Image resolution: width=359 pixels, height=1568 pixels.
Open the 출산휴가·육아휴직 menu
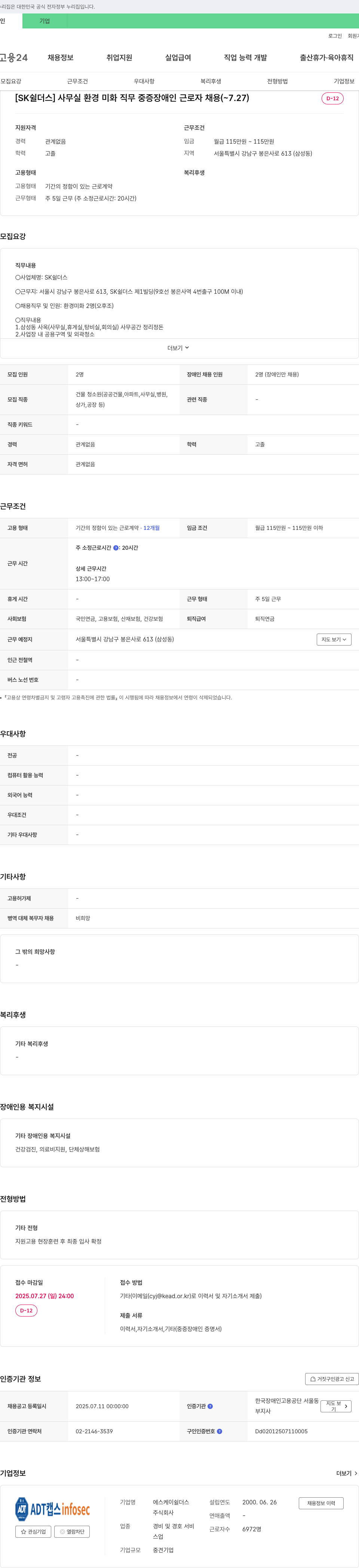coord(326,58)
